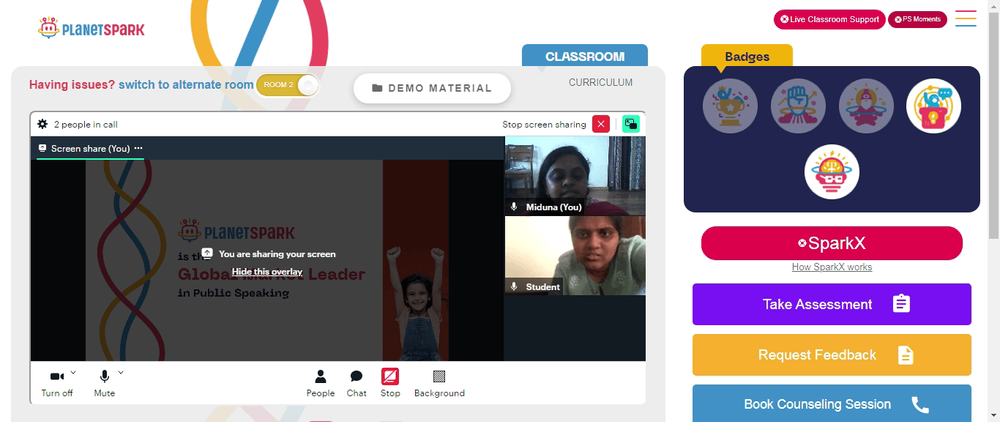Click the 2 people in call text
This screenshot has height=422, width=1000.
(85, 124)
